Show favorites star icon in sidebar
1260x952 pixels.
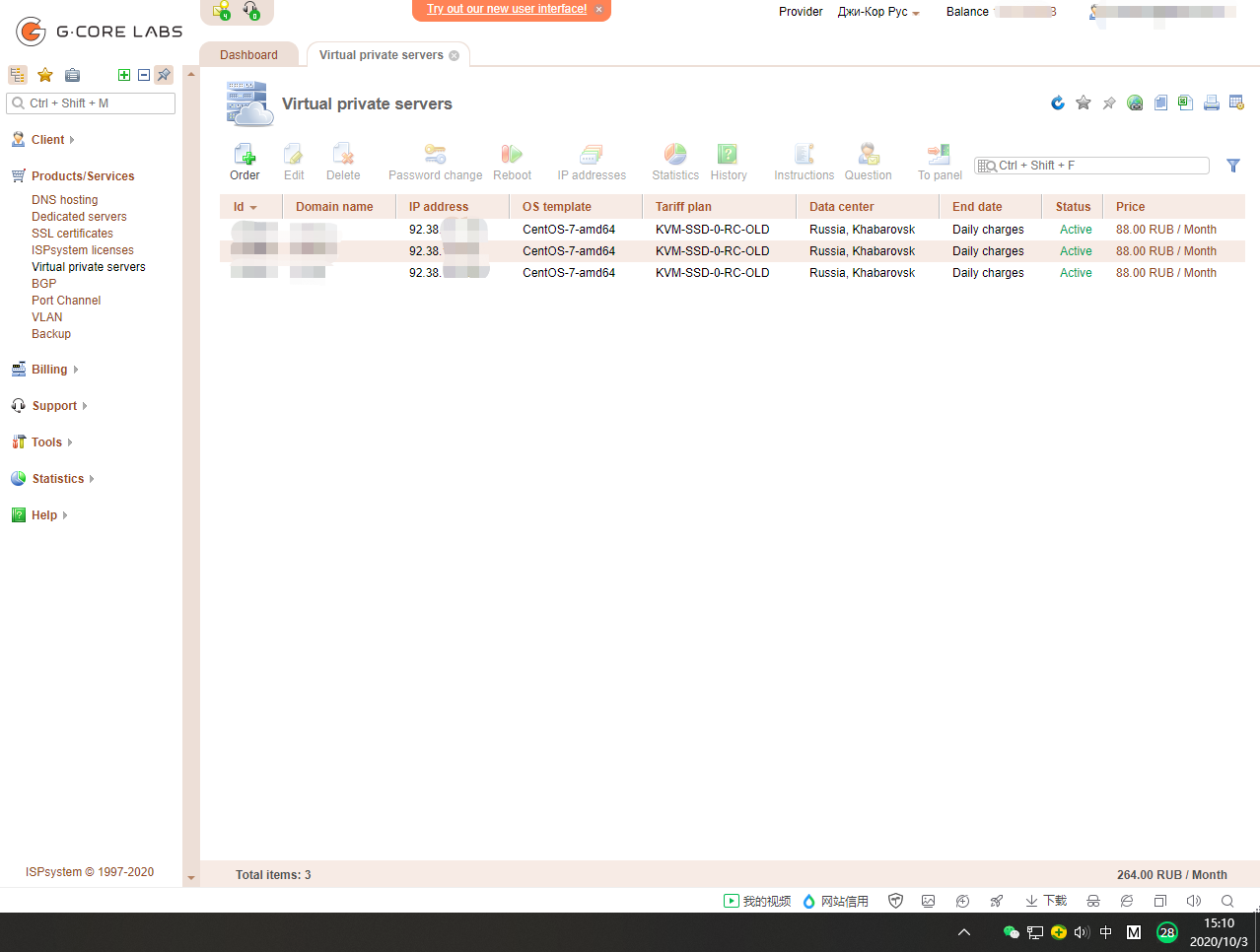(45, 75)
